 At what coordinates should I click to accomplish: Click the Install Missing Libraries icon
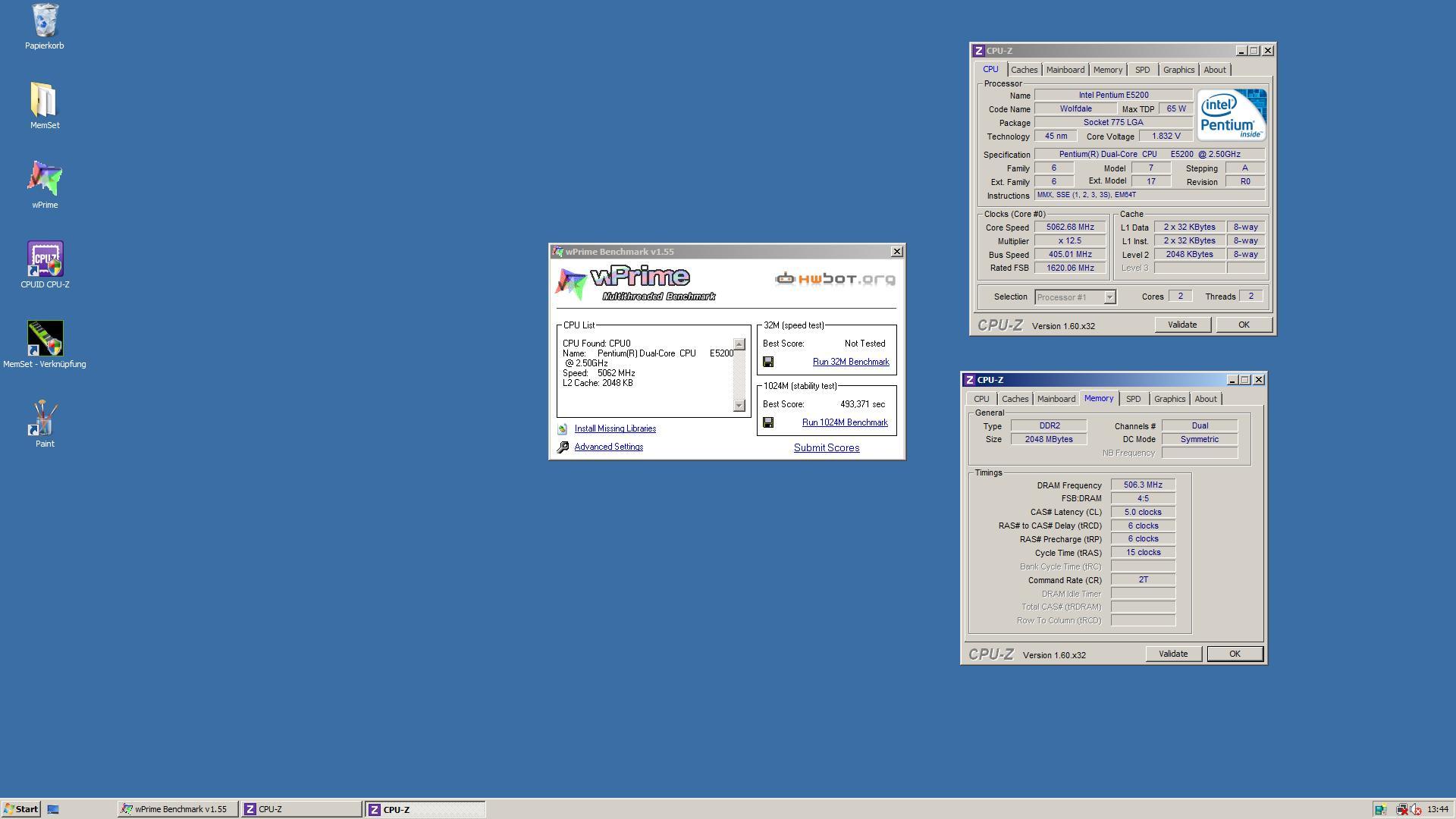563,429
